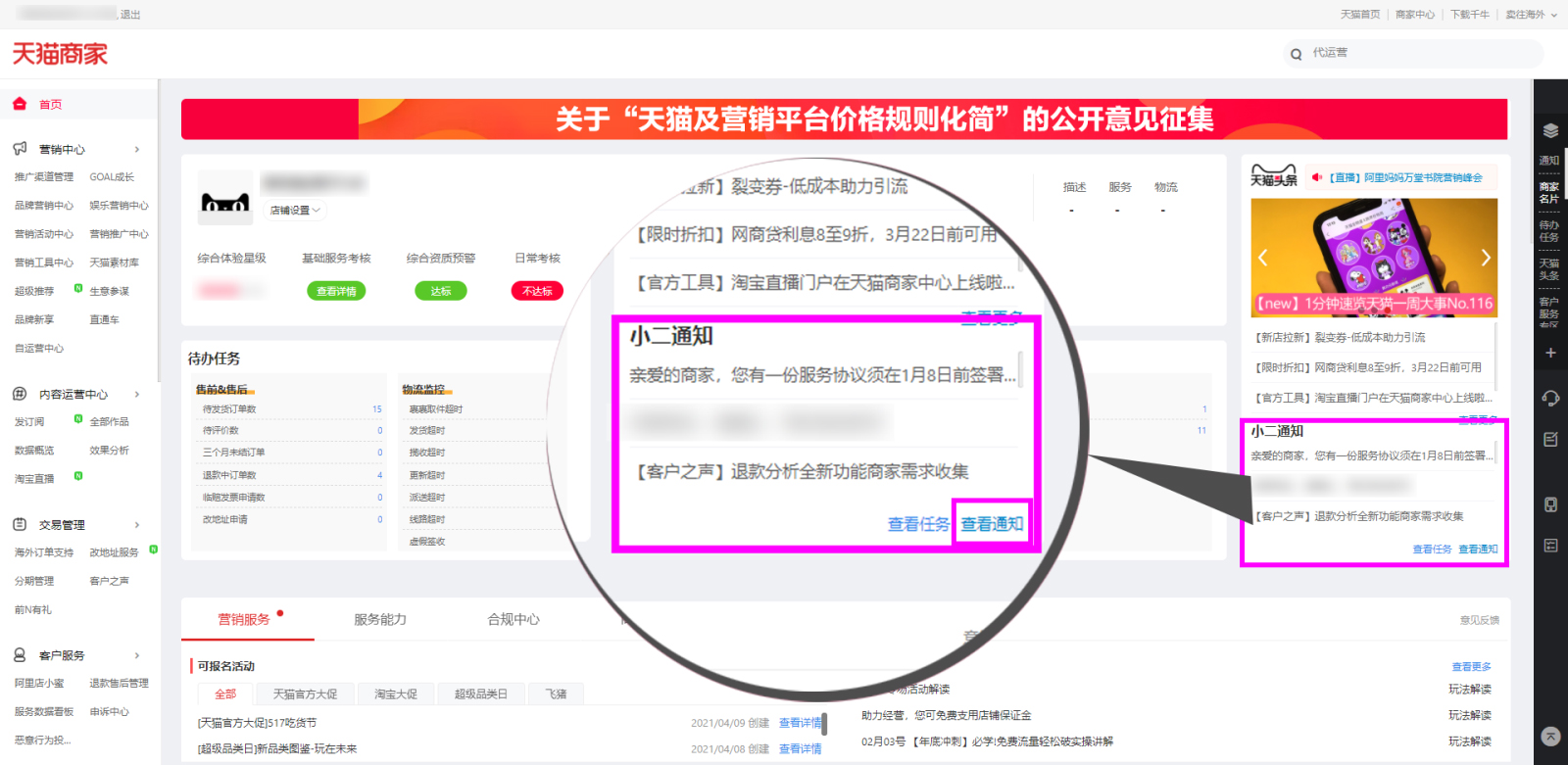This screenshot has height=765, width=1568.
Task: Click the back-to-top arrow icon
Action: [1550, 737]
